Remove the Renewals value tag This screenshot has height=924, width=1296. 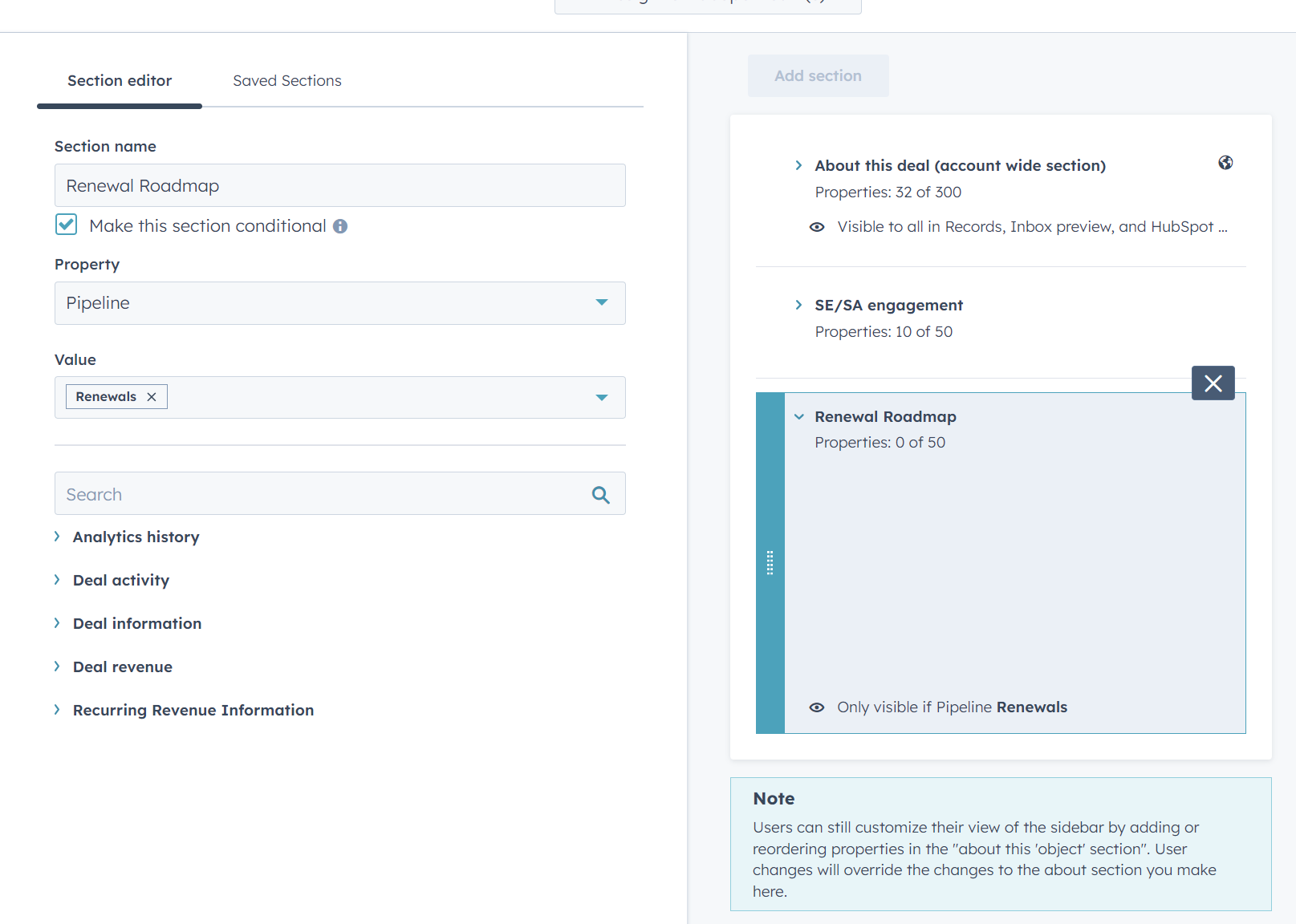pos(151,396)
